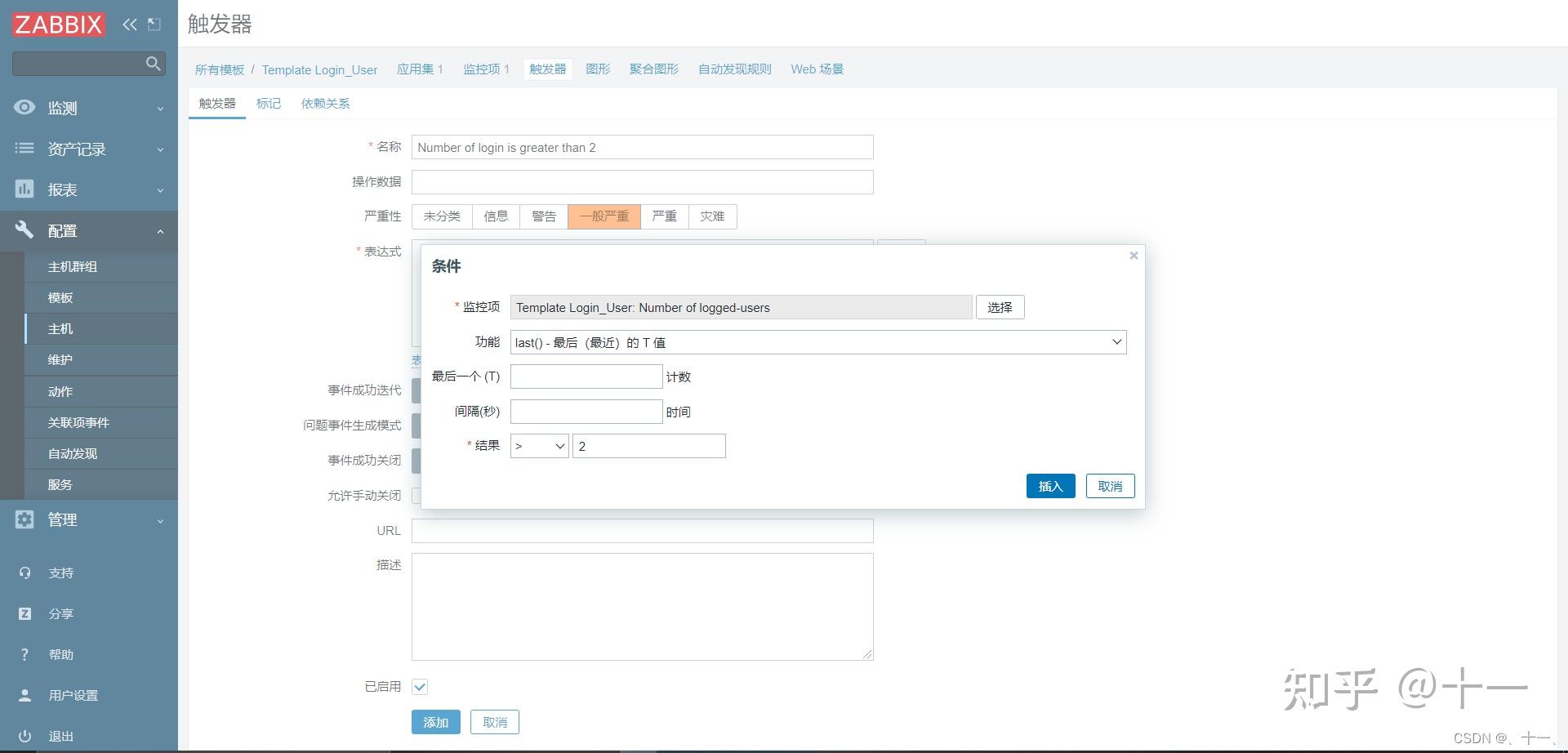Expand the 报表 menu section
1568x753 pixels.
[x=160, y=190]
